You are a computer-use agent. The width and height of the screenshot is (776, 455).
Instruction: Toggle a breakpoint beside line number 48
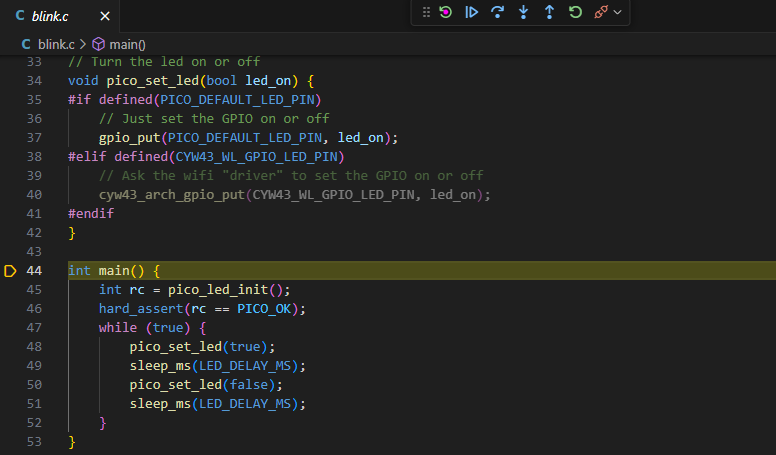pos(10,347)
